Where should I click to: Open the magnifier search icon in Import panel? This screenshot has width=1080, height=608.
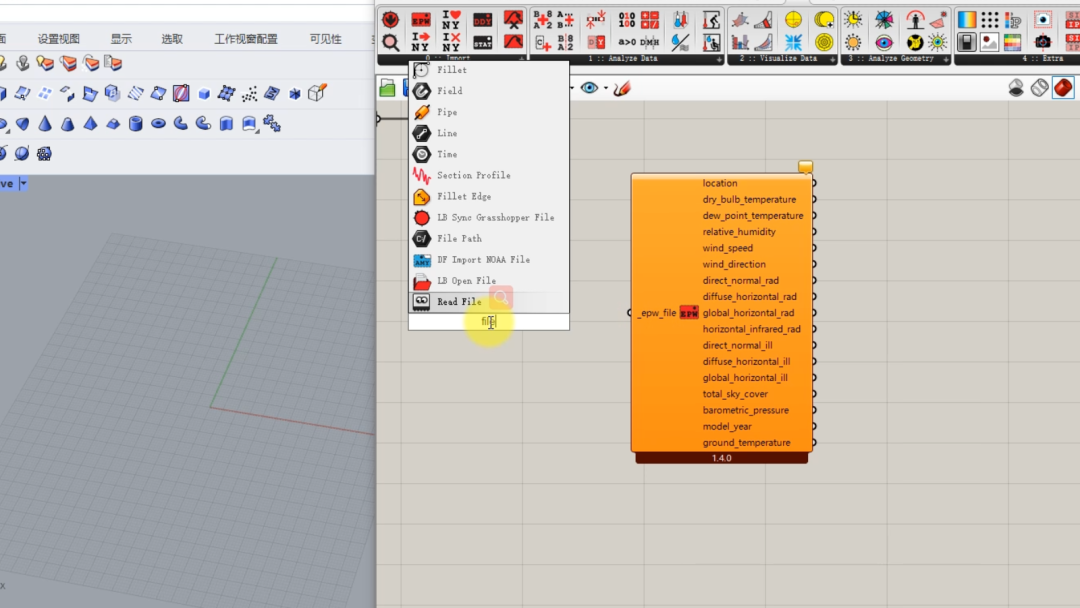pos(391,42)
